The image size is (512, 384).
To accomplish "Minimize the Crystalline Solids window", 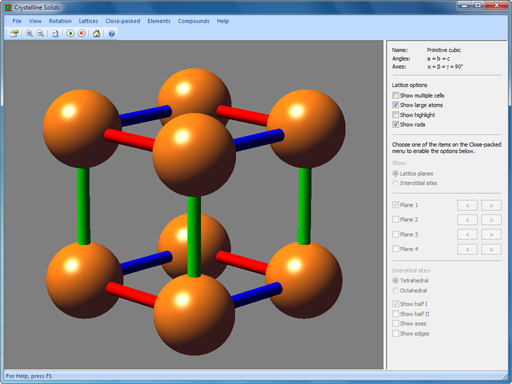I will (465, 5).
